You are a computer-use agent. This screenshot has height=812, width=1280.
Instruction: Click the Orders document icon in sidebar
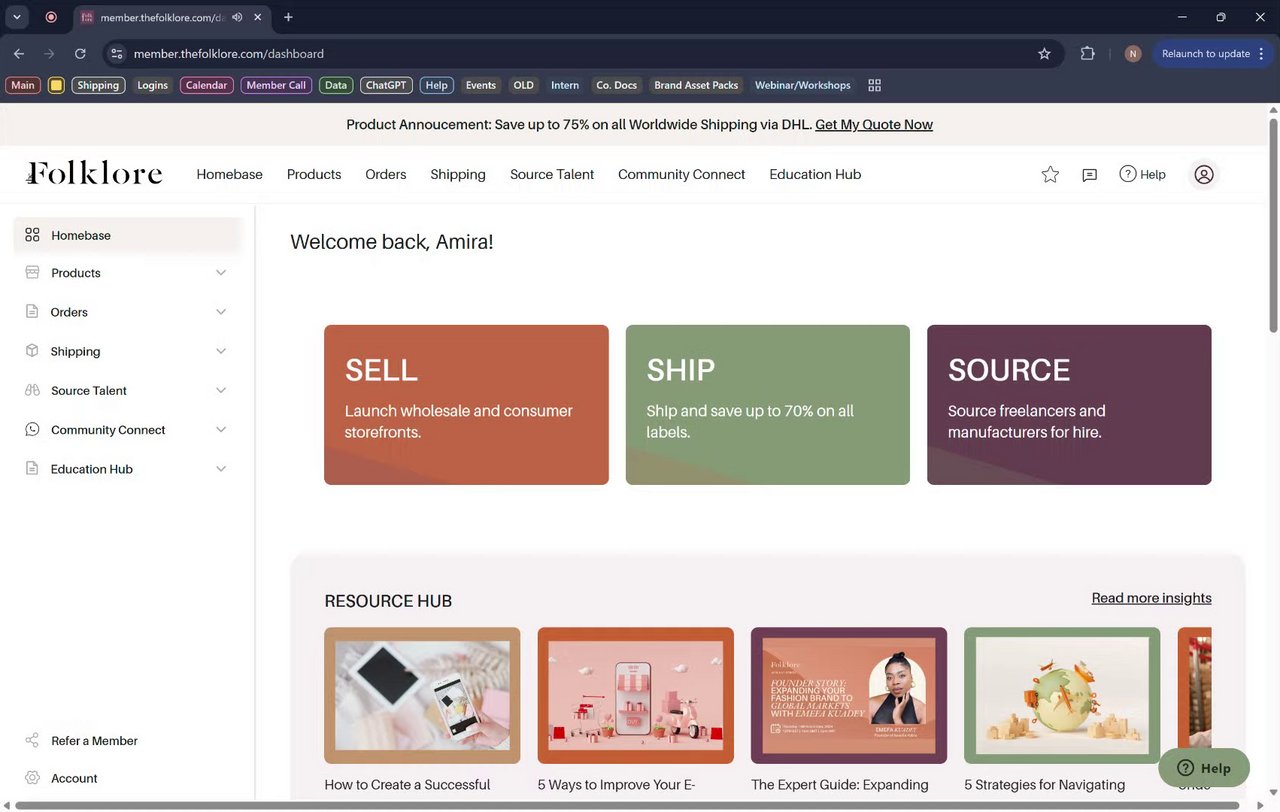coord(32,312)
